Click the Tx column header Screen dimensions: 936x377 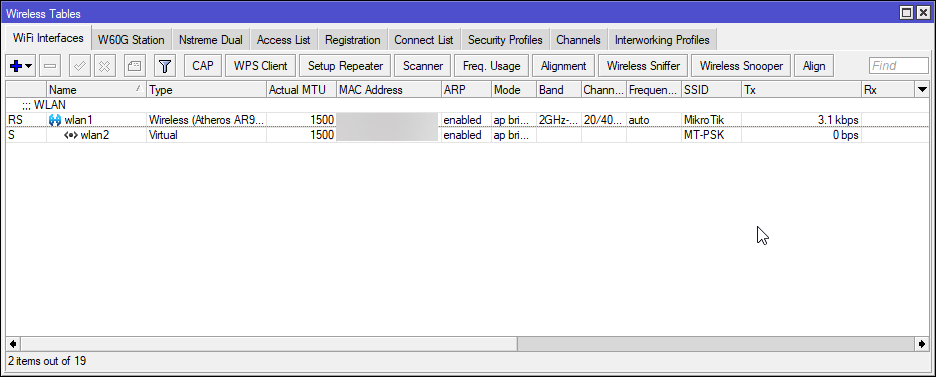coord(801,90)
